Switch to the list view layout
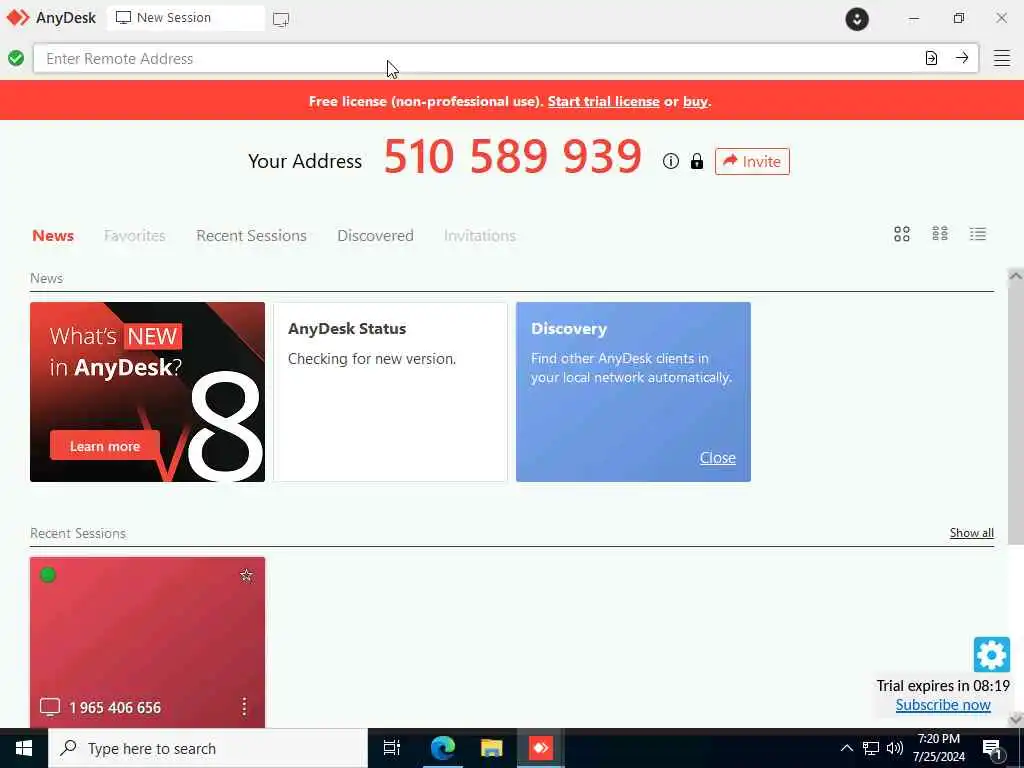Viewport: 1024px width, 768px height. point(978,234)
